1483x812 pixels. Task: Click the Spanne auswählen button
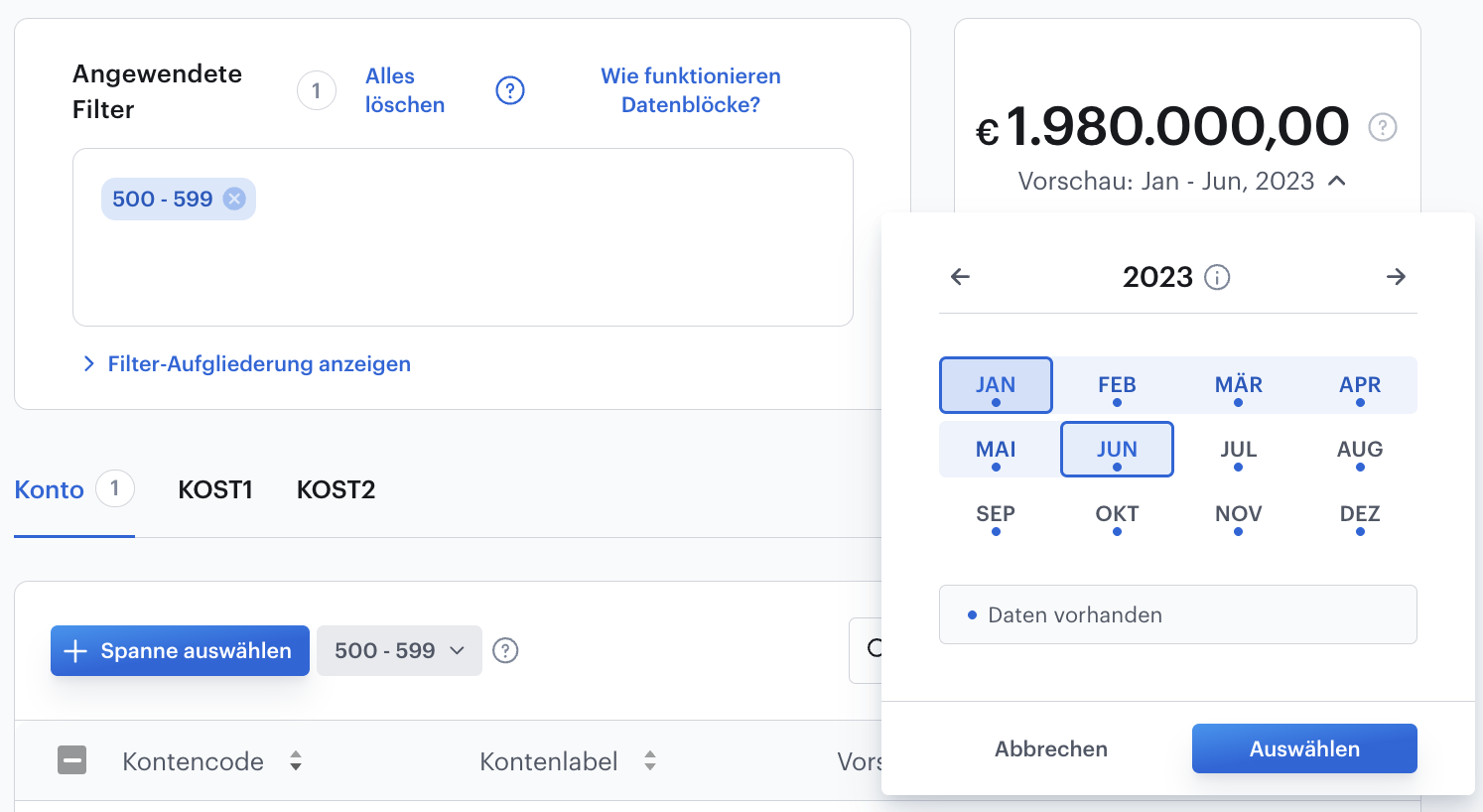pyautogui.click(x=180, y=650)
